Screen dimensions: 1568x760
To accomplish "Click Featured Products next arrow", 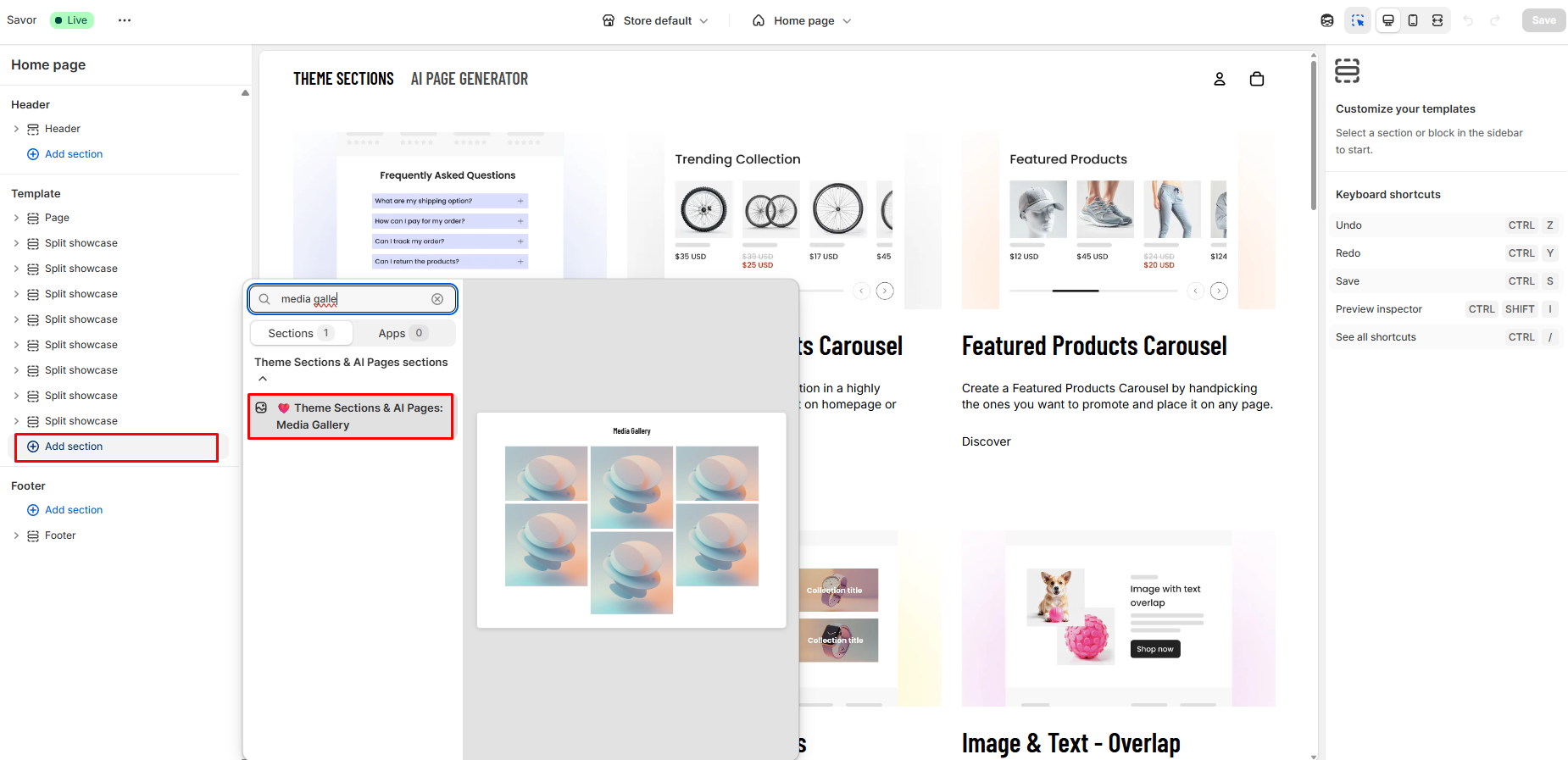I will coord(1219,291).
